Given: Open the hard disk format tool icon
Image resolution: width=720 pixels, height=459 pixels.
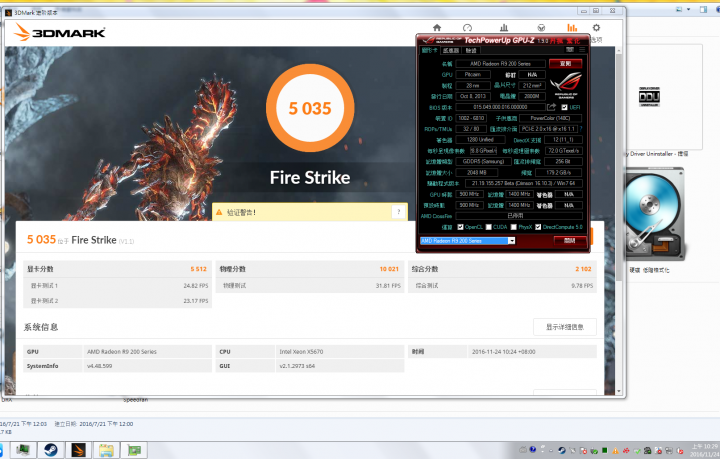Looking at the screenshot, I should (654, 216).
